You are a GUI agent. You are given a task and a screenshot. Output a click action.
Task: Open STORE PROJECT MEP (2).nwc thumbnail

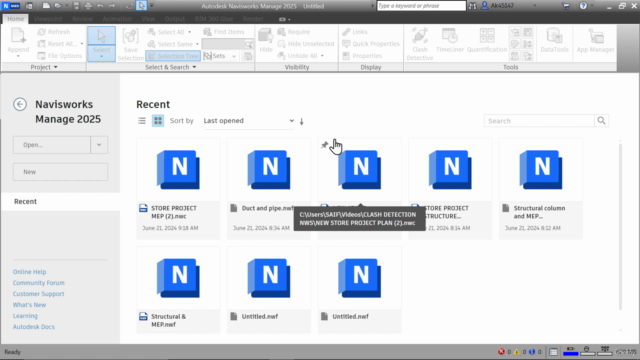coord(178,169)
